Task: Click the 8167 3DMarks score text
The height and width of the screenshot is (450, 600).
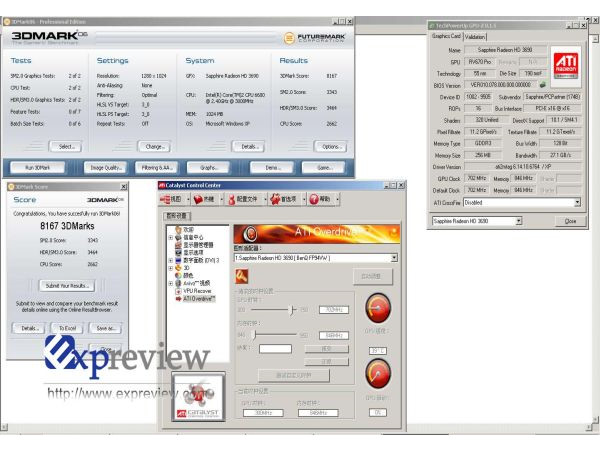Action: tap(67, 226)
